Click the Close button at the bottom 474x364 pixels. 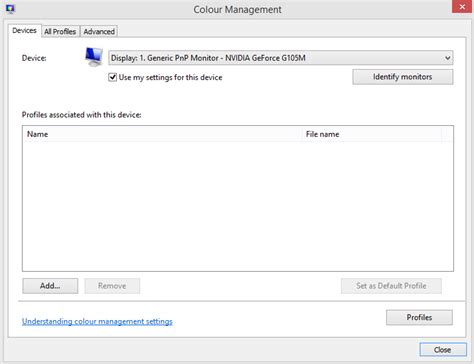(443, 350)
